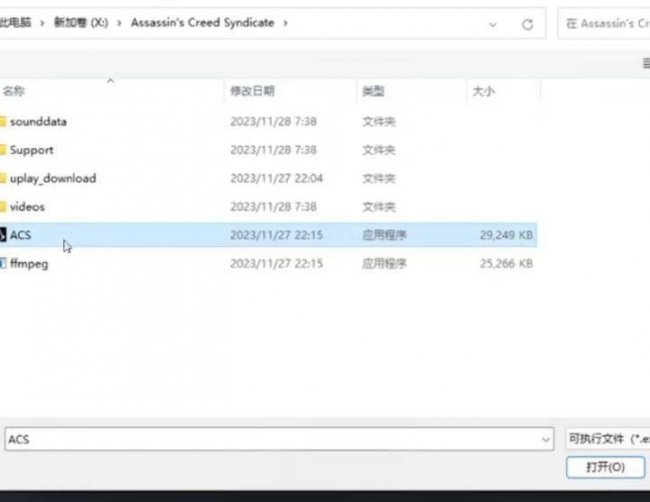
Task: Select the Support folder icon
Action: click(x=3, y=150)
